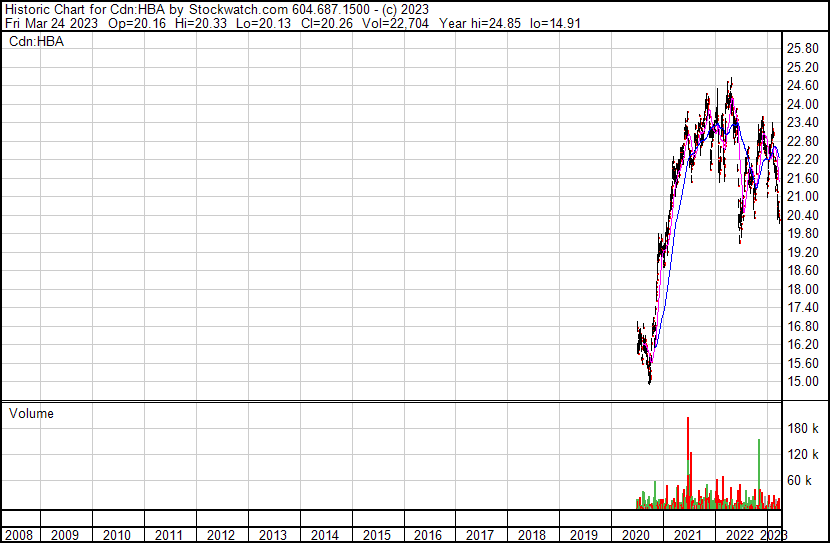Click the 2020 year label on the time axis

pyautogui.click(x=636, y=535)
